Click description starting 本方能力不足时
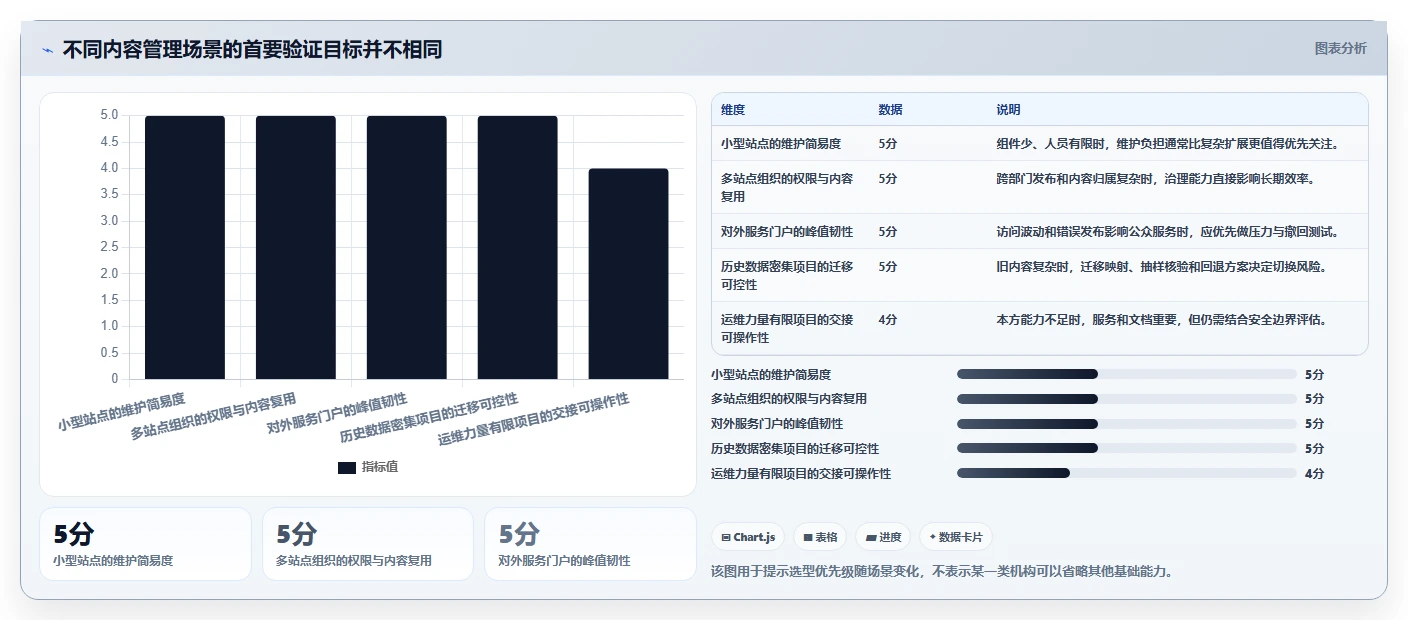Screen dimensions: 1408x620 pos(1161,320)
